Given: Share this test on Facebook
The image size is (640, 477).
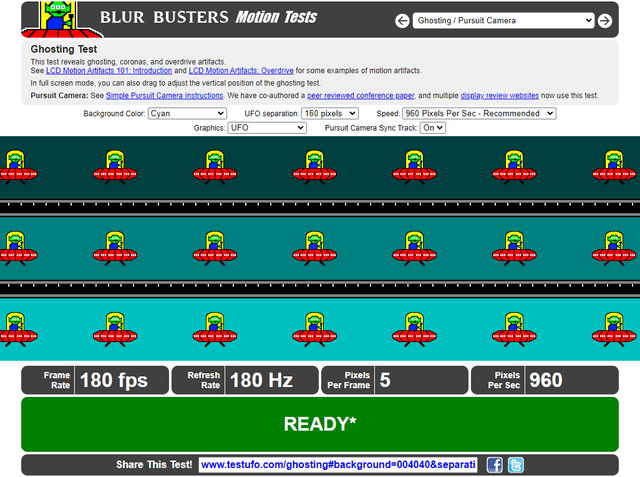Looking at the screenshot, I should [494, 465].
